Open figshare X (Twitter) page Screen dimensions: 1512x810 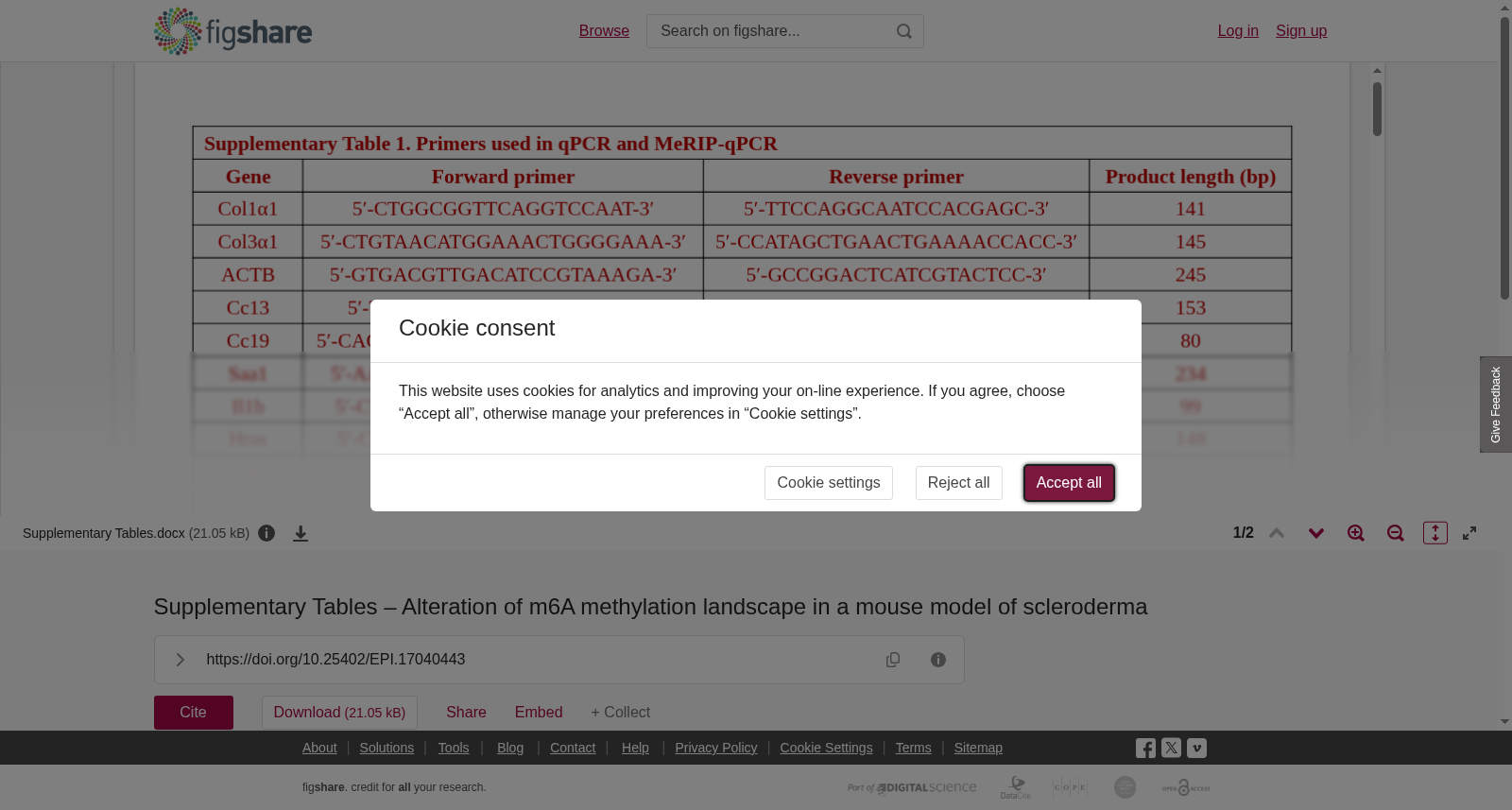coord(1171,748)
